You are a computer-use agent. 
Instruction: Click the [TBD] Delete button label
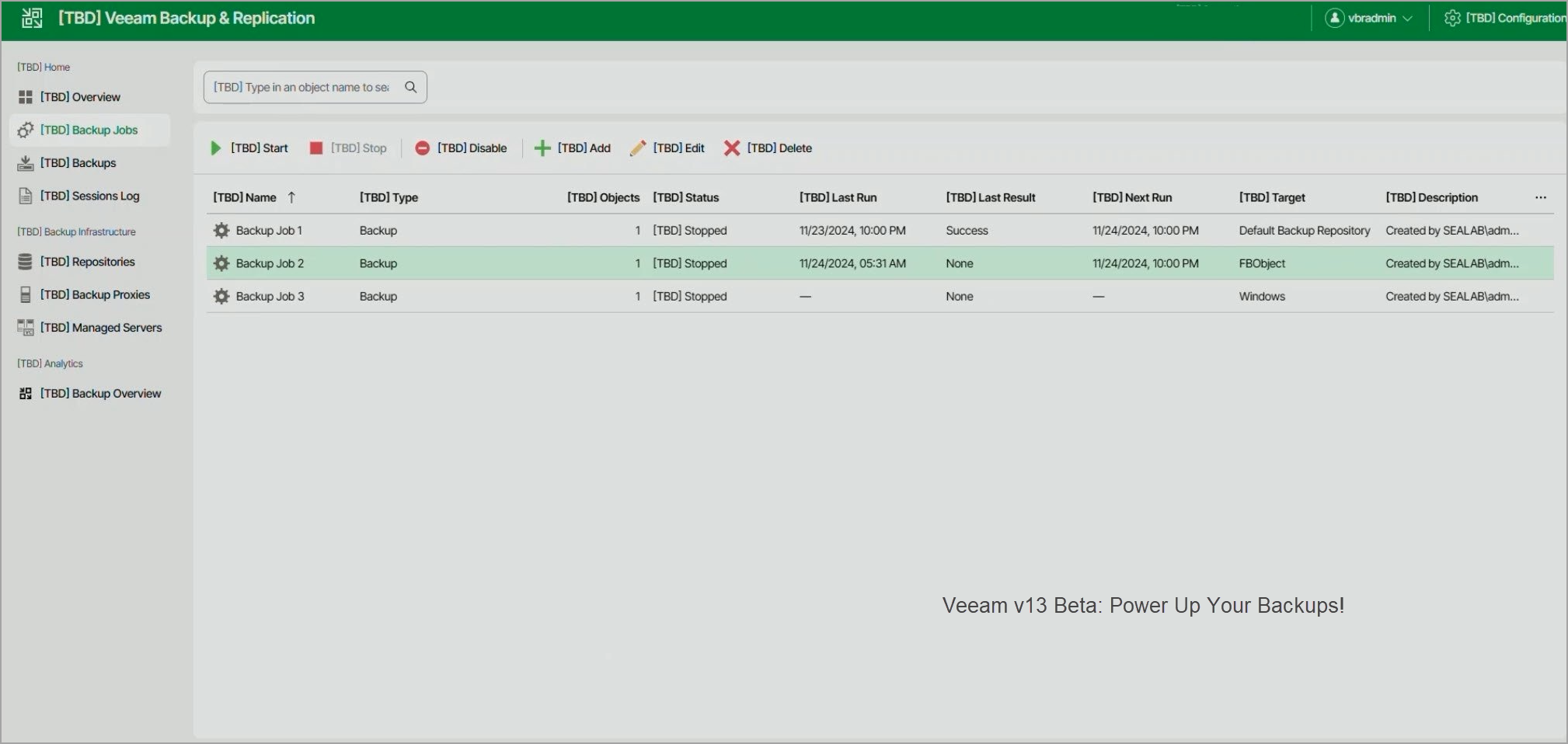(x=779, y=148)
